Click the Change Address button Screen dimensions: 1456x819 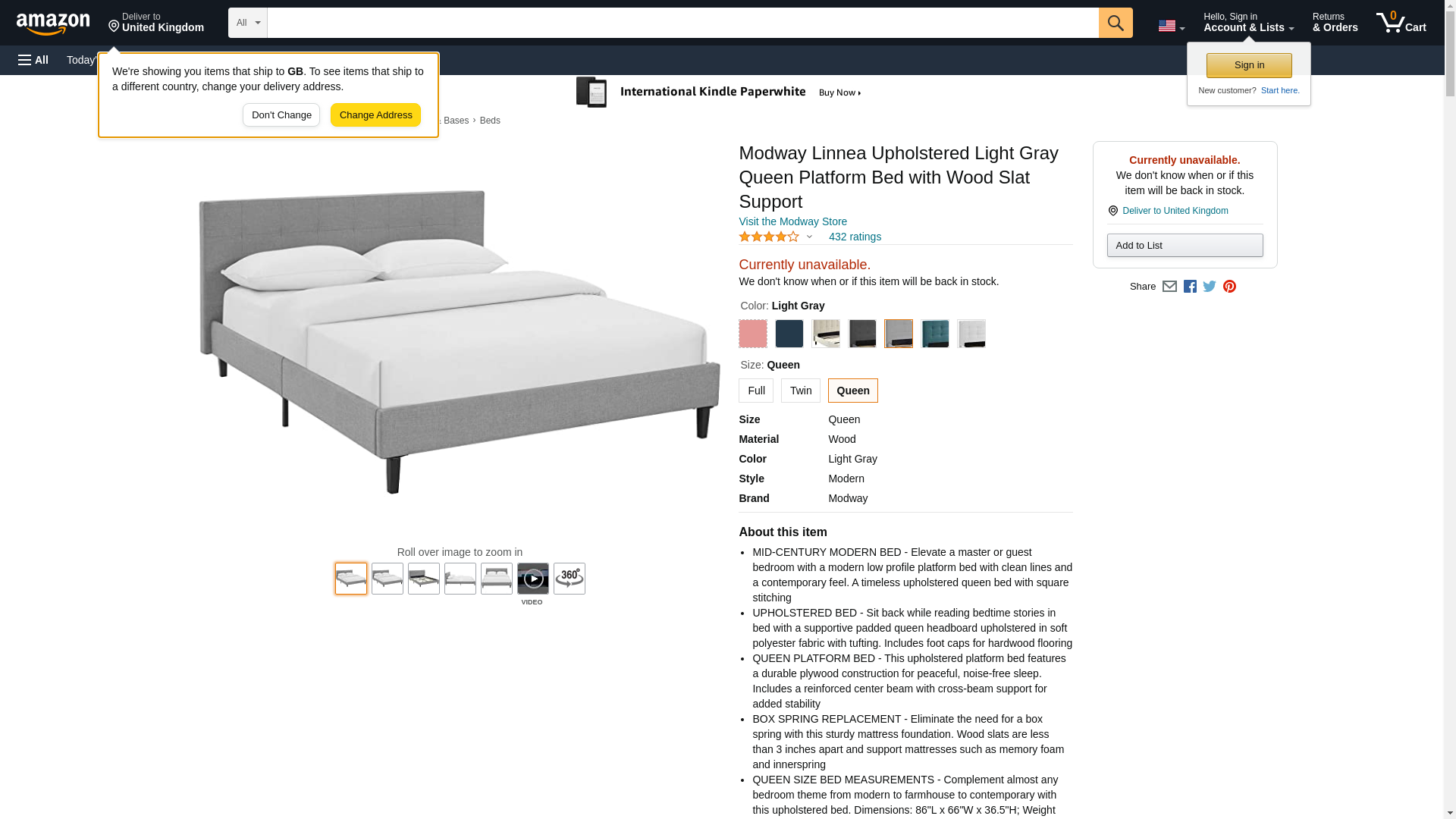(375, 115)
